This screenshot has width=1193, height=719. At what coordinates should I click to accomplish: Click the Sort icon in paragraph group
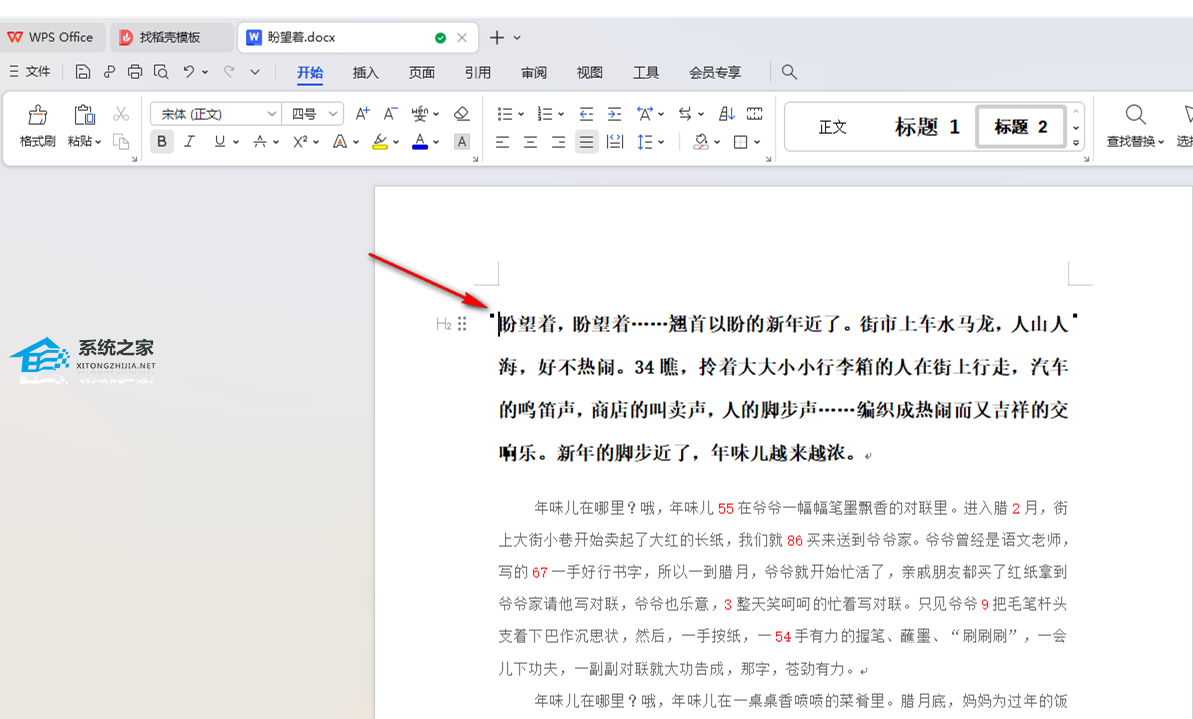[x=727, y=114]
